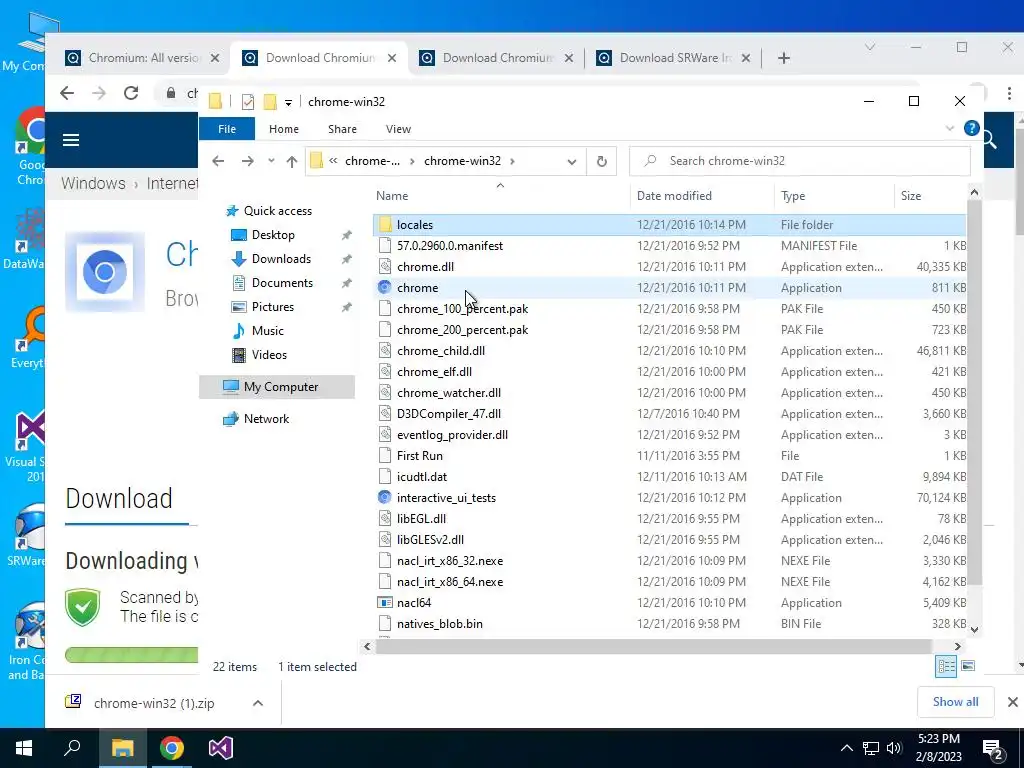Open the notification center
Viewport: 1024px width, 768px height.
pos(993,748)
